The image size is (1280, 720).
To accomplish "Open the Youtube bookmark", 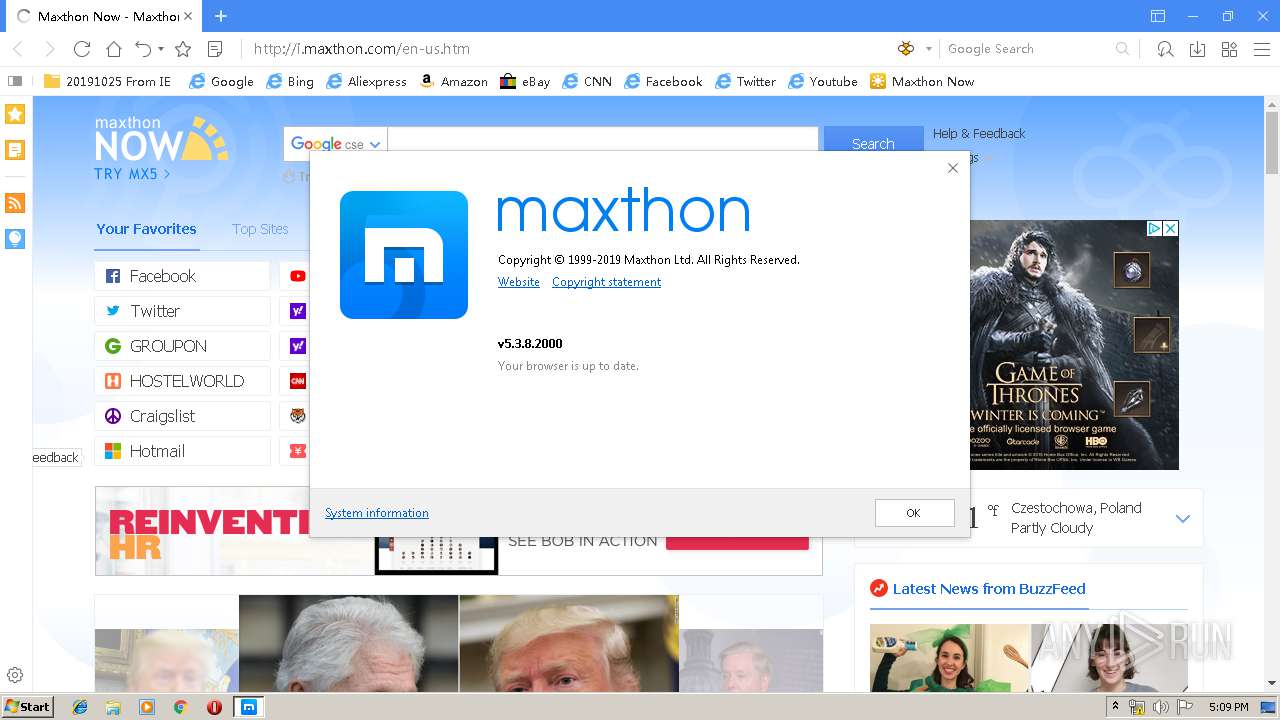I will (x=823, y=81).
